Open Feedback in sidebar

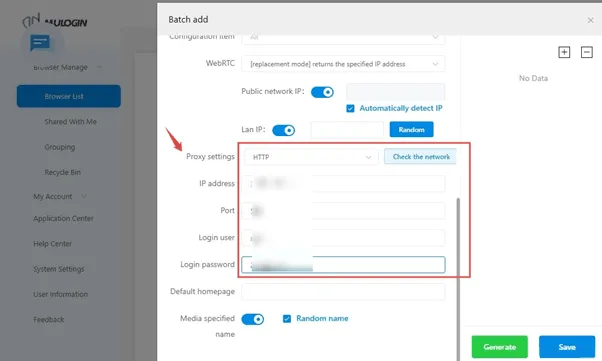pos(48,320)
